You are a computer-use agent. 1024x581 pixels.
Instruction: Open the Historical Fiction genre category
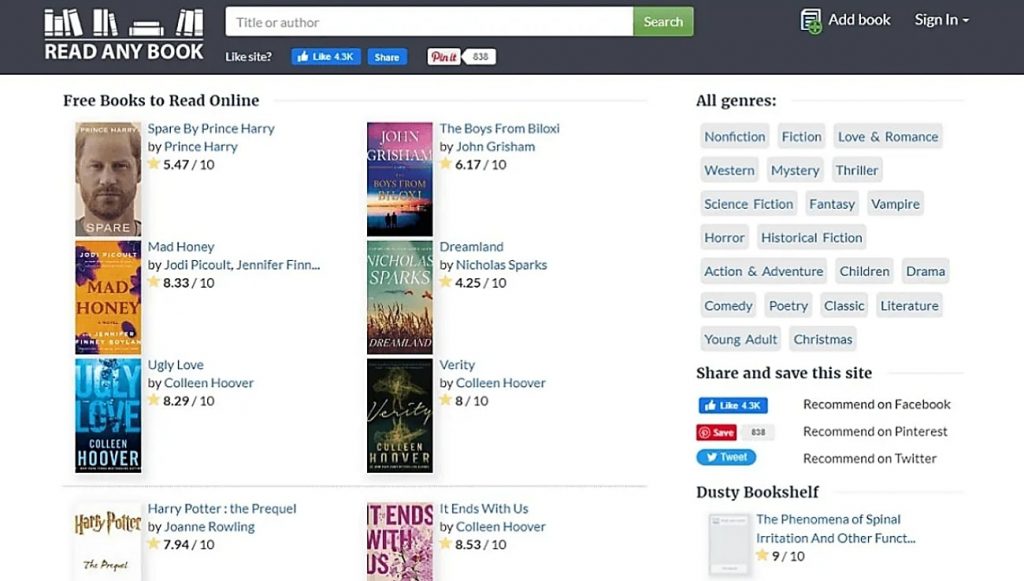coord(811,237)
